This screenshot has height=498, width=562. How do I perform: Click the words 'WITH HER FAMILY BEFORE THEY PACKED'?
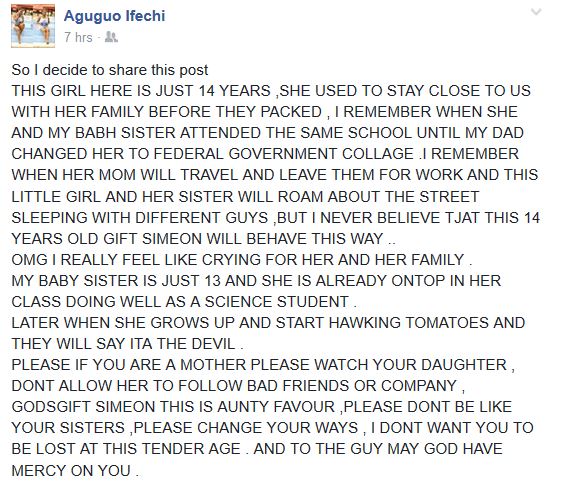(x=167, y=112)
